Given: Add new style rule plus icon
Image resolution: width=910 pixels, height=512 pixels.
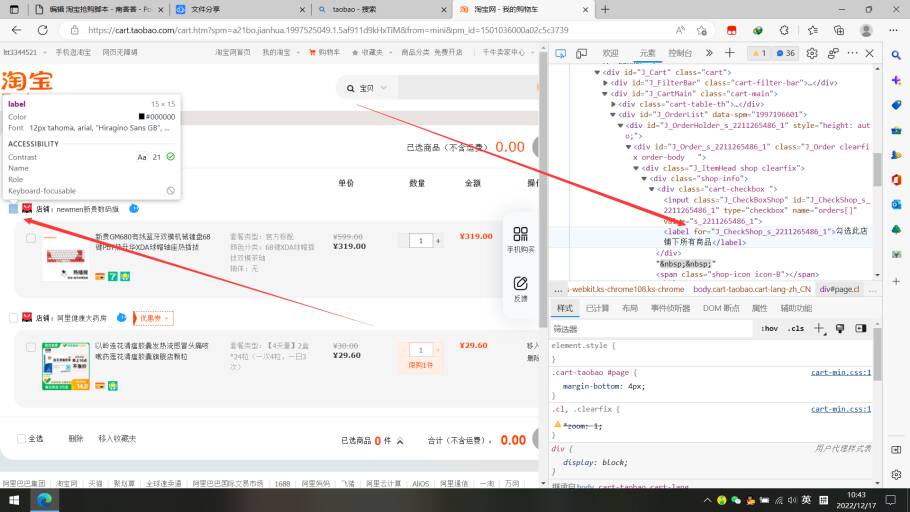Looking at the screenshot, I should click(x=818, y=329).
